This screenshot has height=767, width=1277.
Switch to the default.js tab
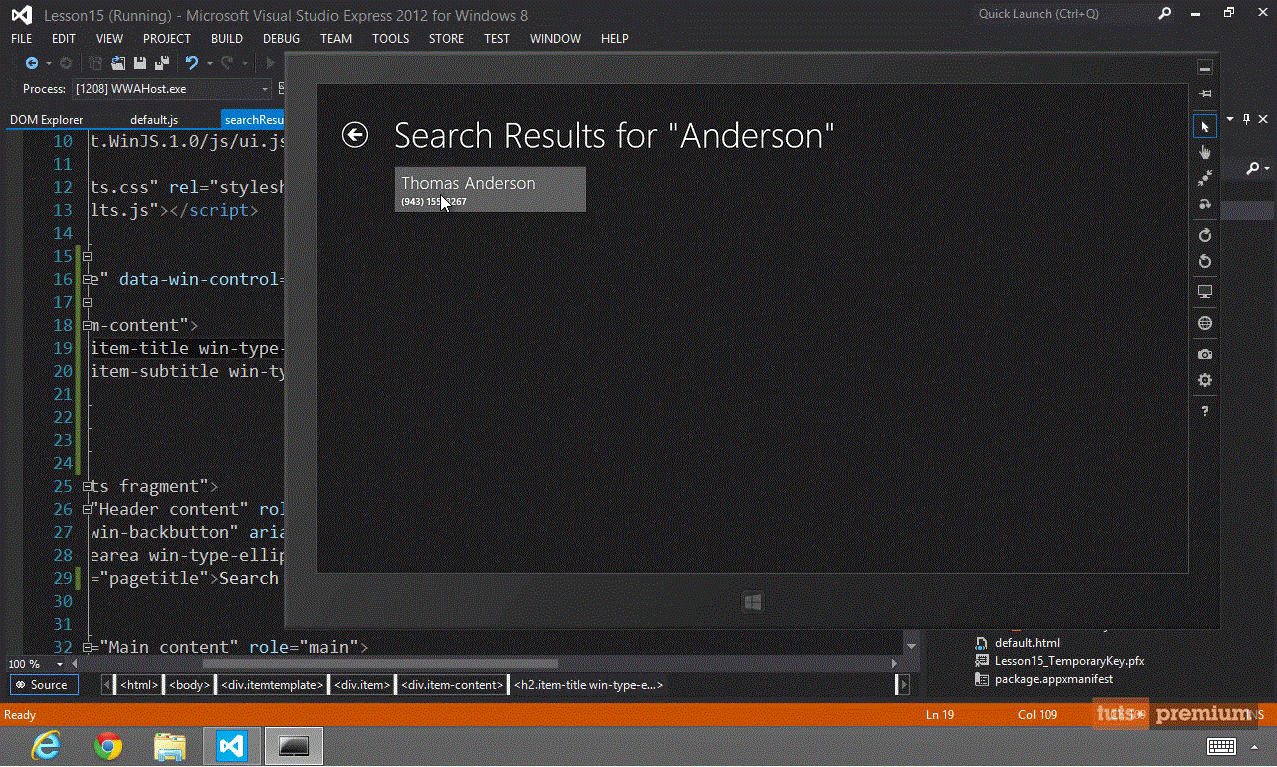click(x=154, y=120)
